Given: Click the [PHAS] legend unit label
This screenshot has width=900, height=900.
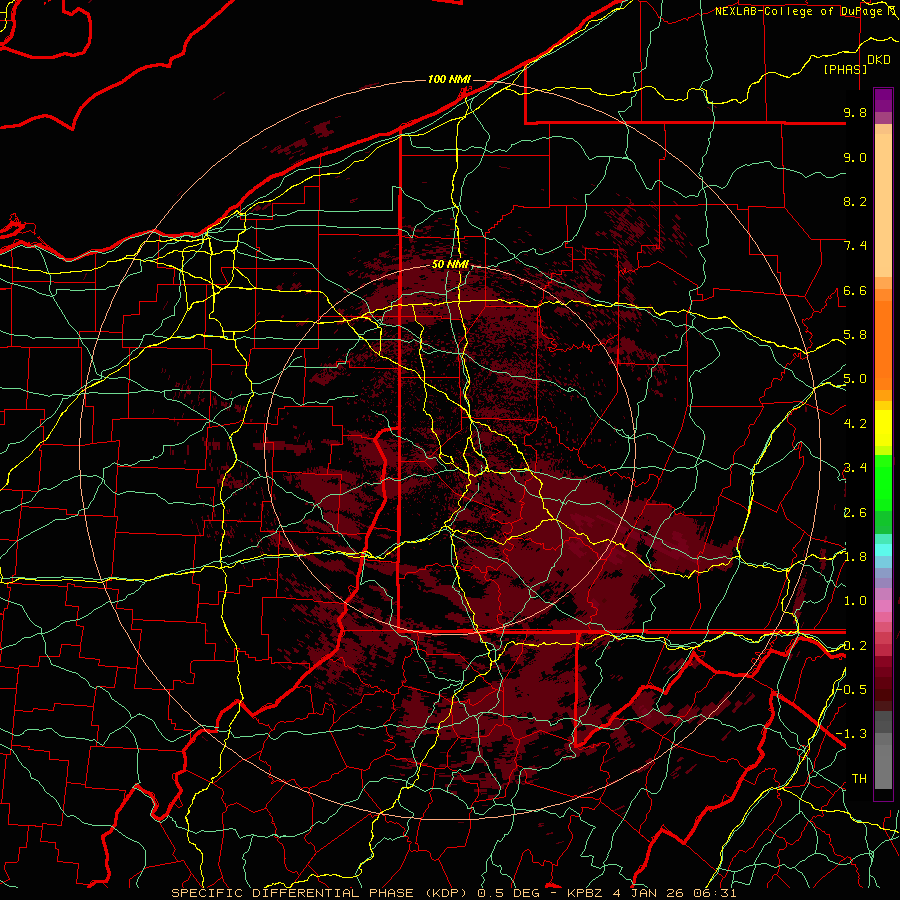Looking at the screenshot, I should point(845,69).
